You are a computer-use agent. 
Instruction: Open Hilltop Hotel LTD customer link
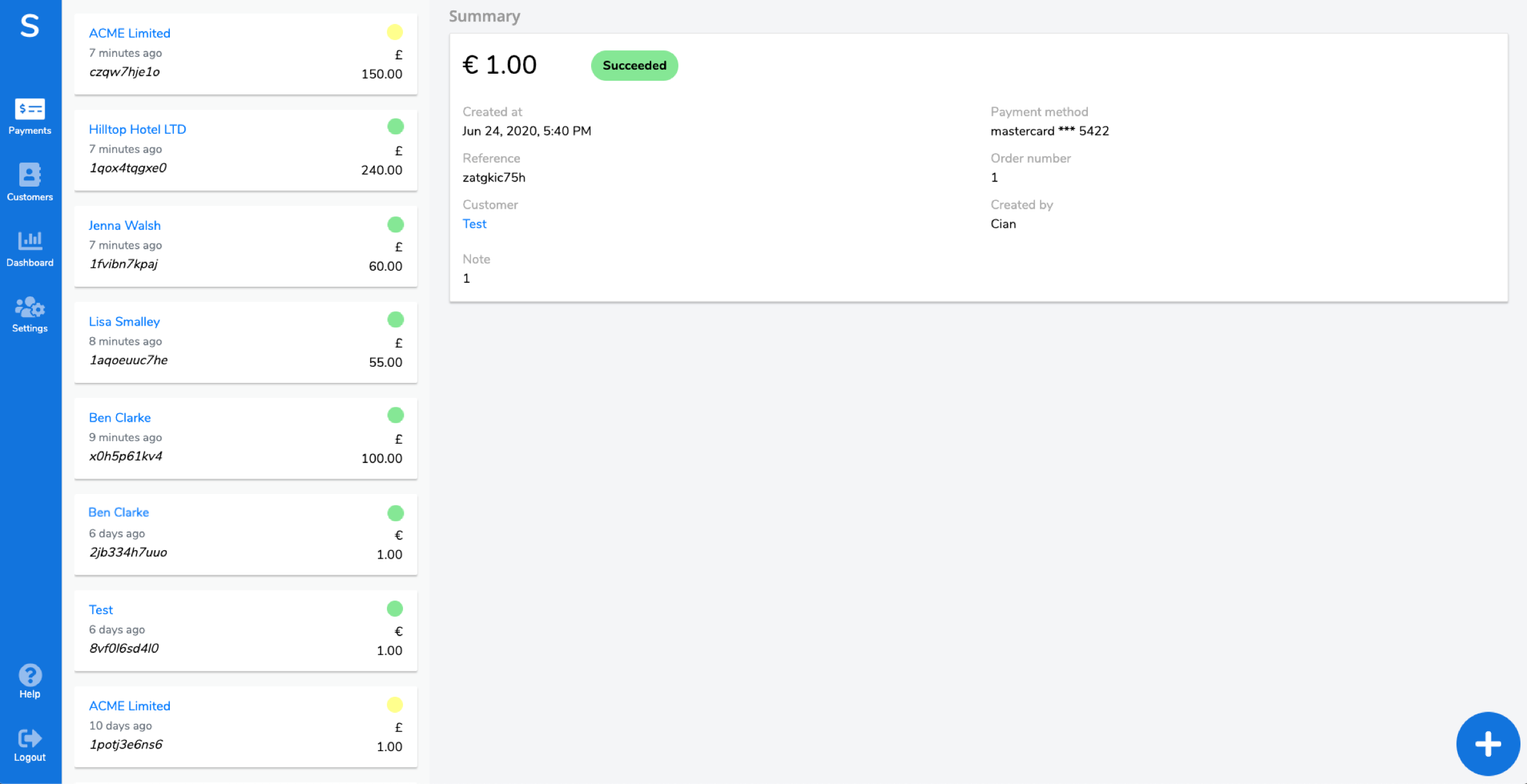point(137,129)
